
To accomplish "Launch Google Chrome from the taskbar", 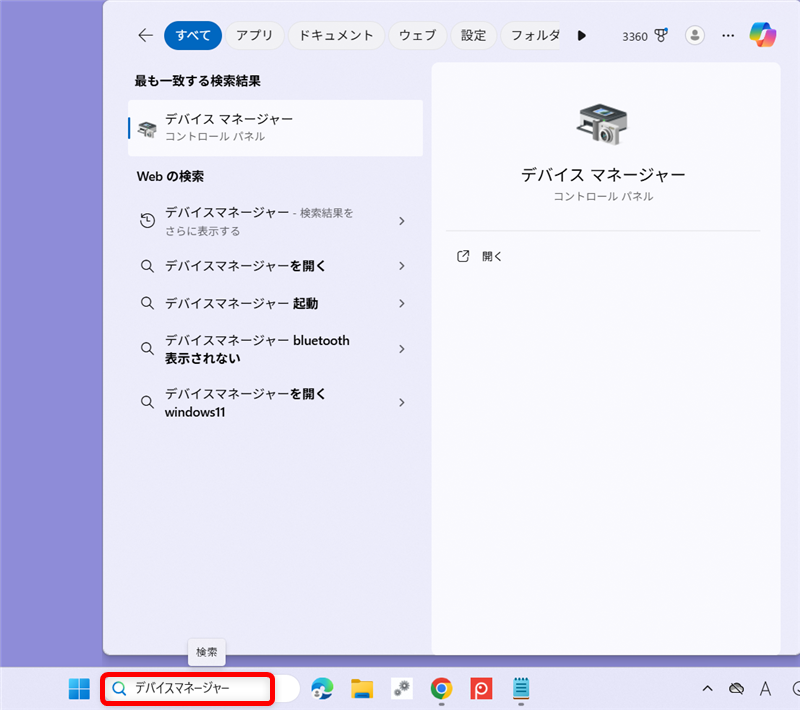I will [x=441, y=689].
